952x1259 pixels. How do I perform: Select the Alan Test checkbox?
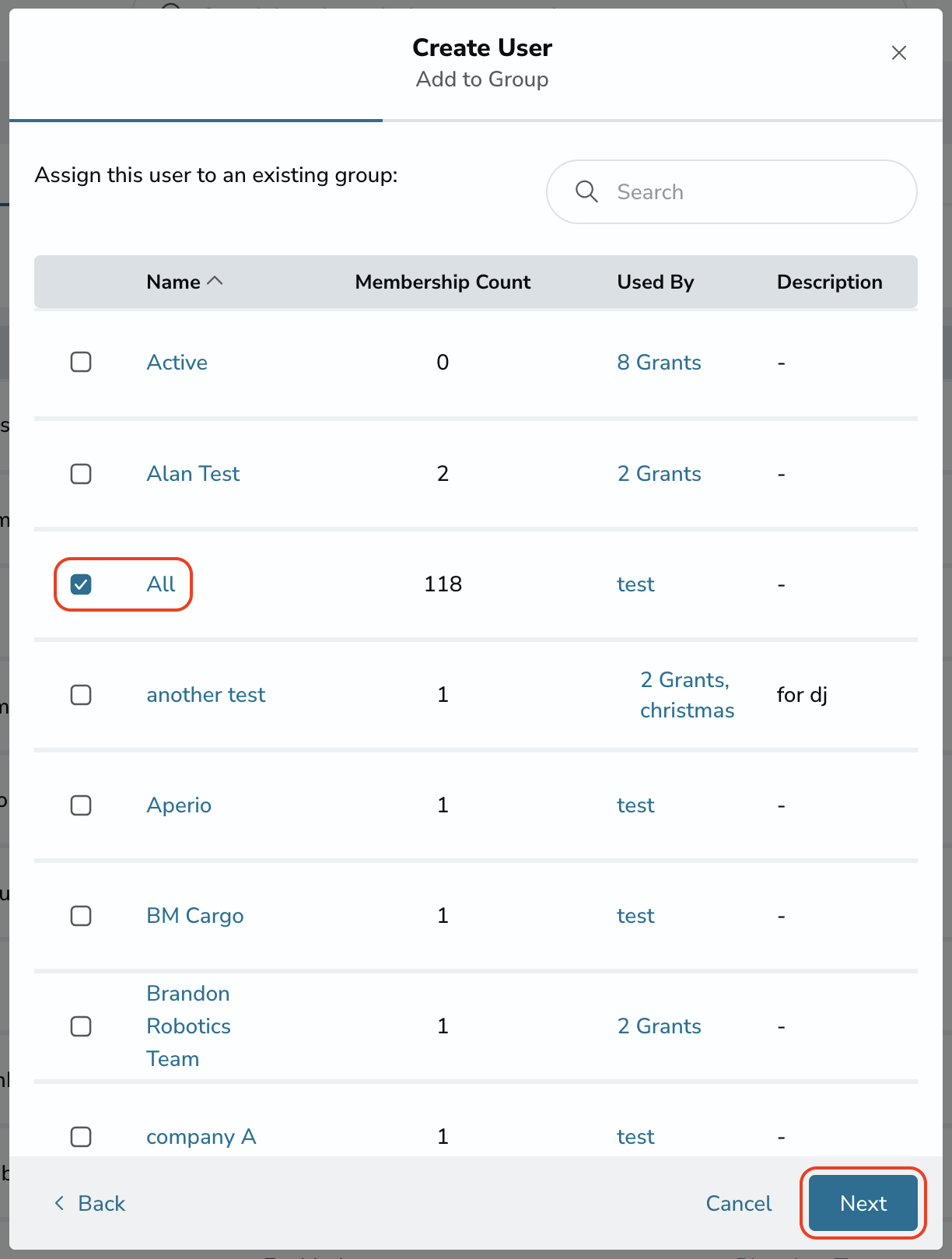point(81,473)
